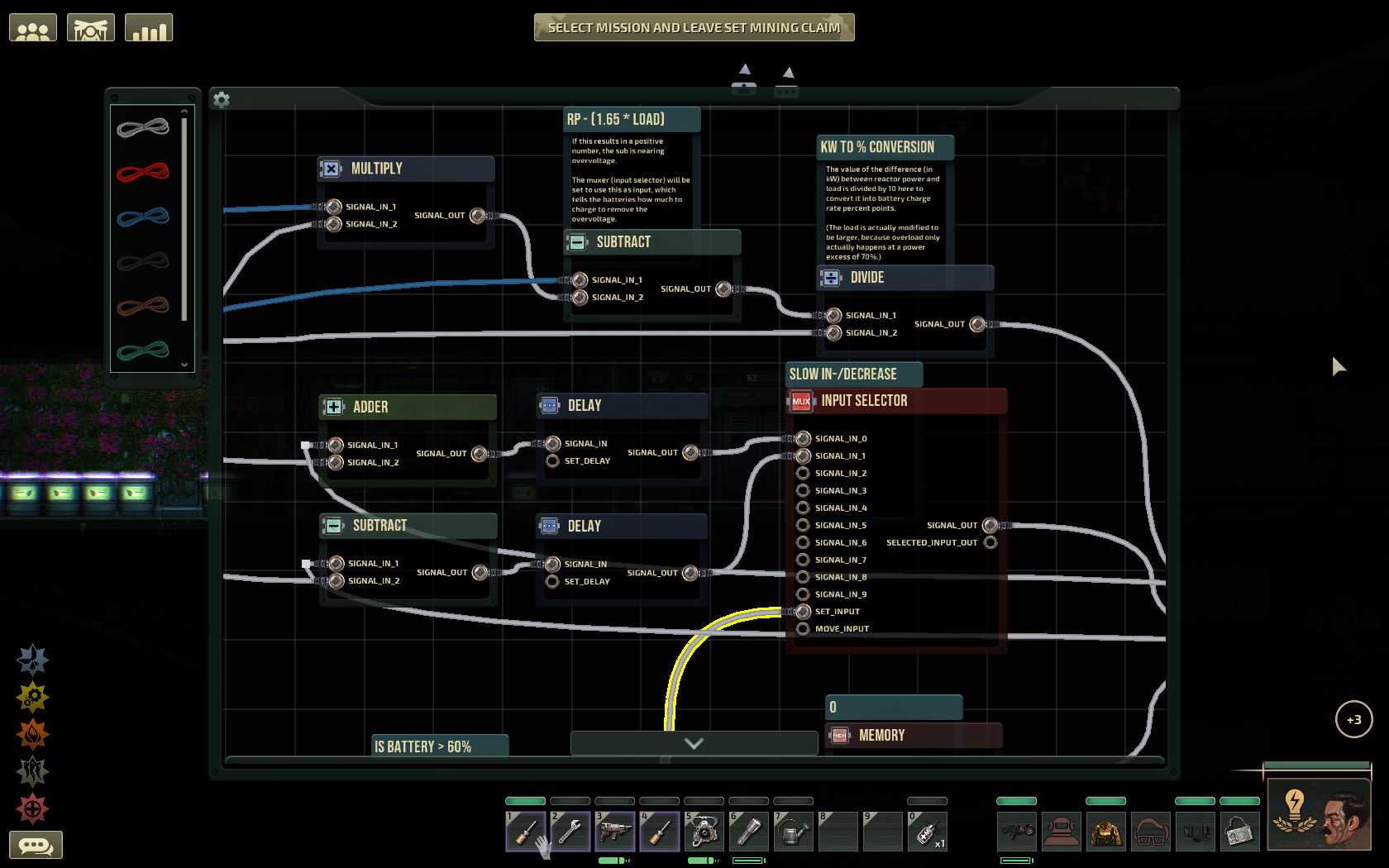The image size is (1389, 868).
Task: Select the red wire
Action: tap(143, 172)
